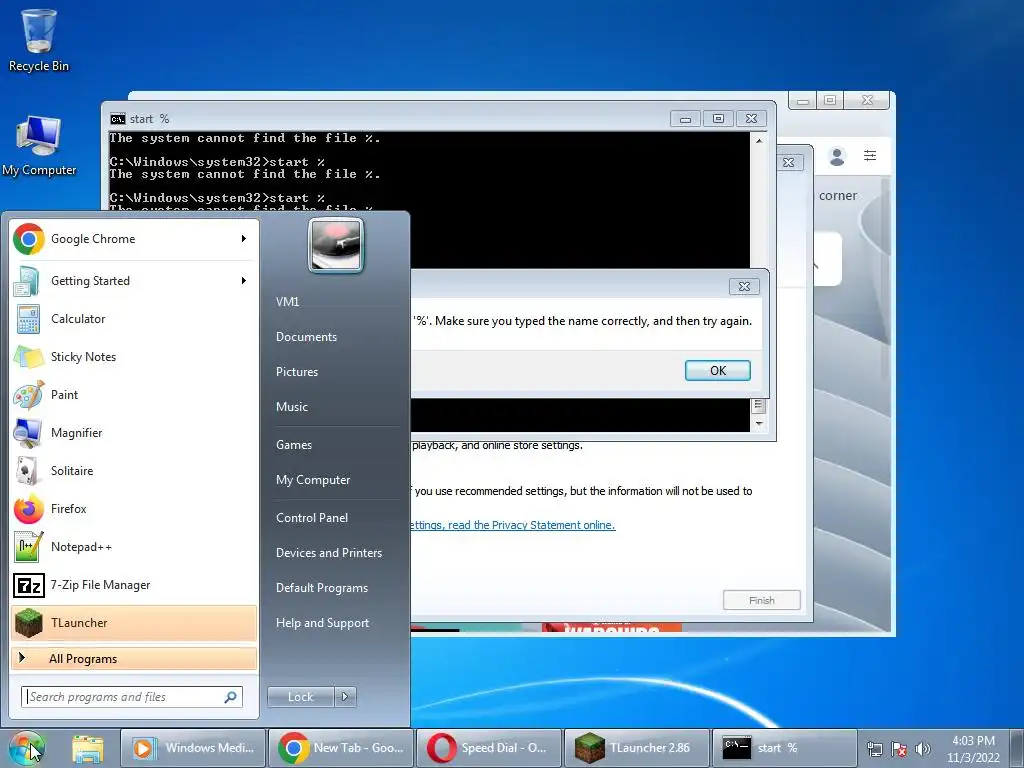Close the Media Player setup dialog

pyautogui.click(x=788, y=163)
